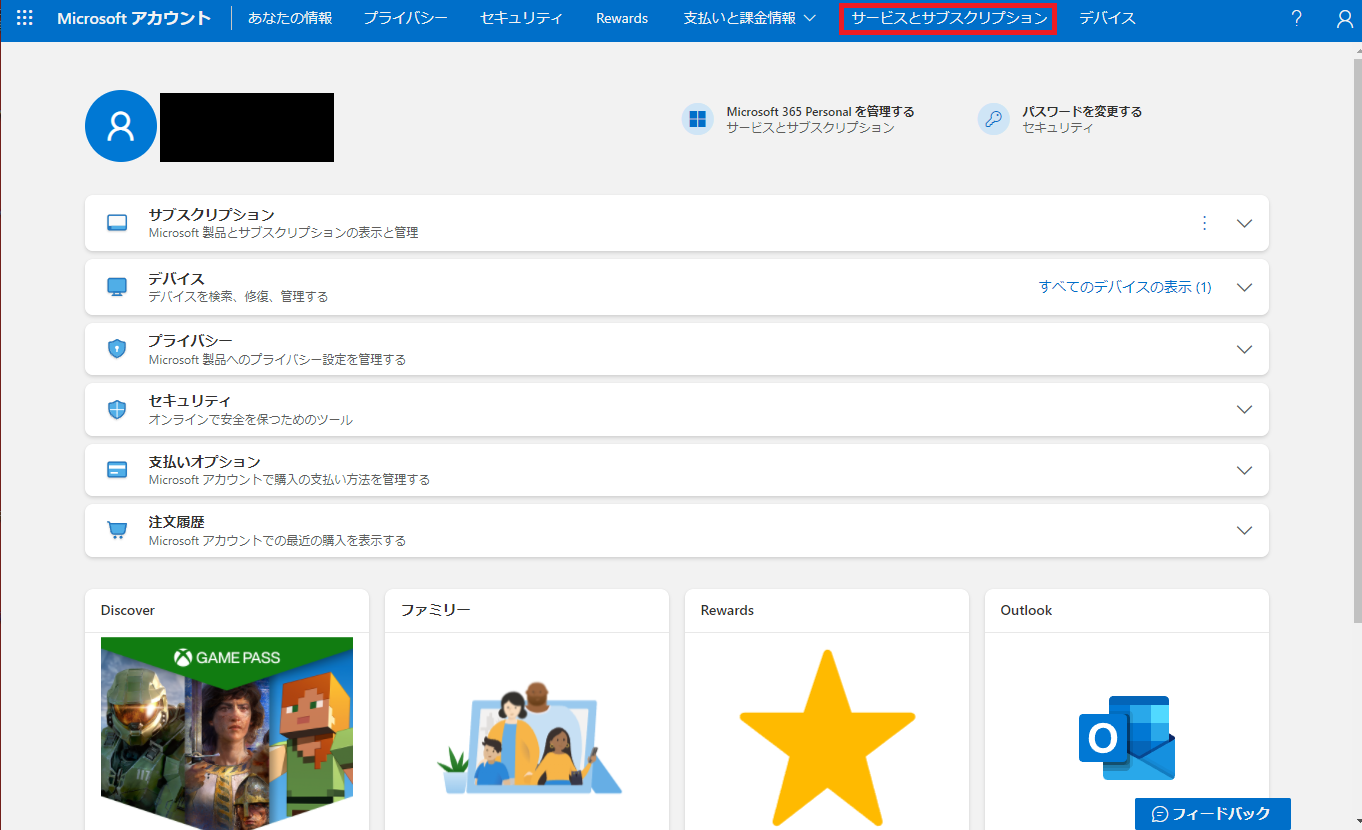Open the ファミリー illustration
This screenshot has width=1362, height=830.
click(x=530, y=738)
